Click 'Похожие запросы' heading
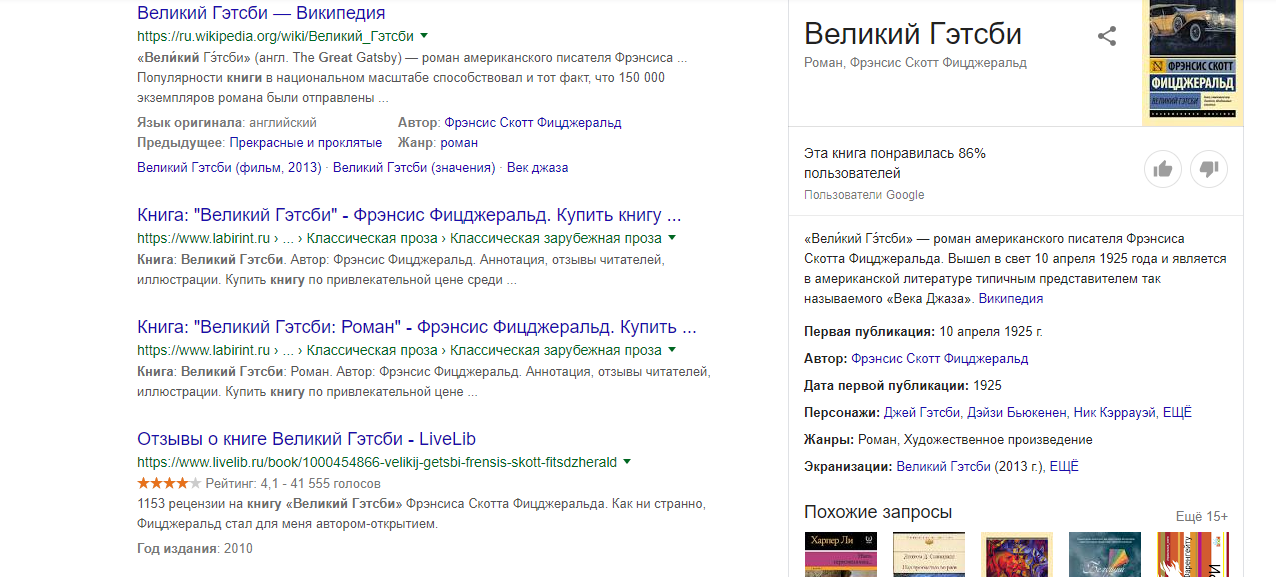1276x577 pixels. click(x=878, y=512)
